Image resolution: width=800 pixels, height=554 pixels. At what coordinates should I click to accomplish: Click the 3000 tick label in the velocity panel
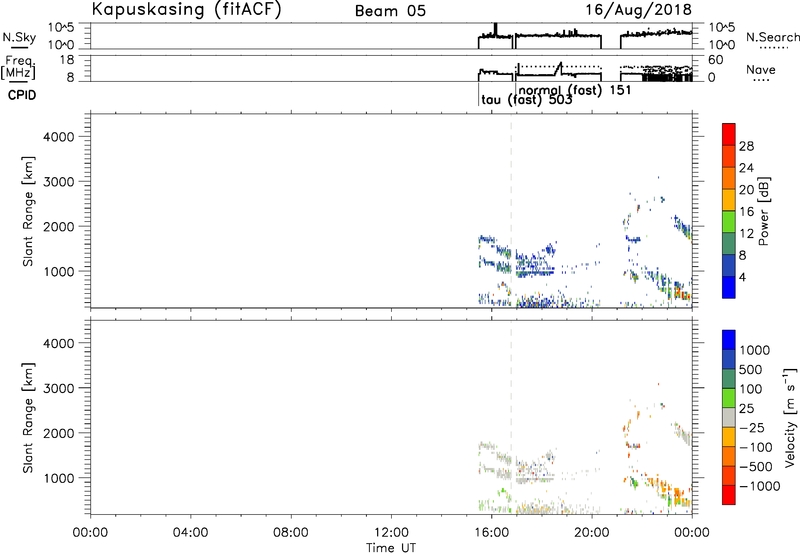(58, 388)
